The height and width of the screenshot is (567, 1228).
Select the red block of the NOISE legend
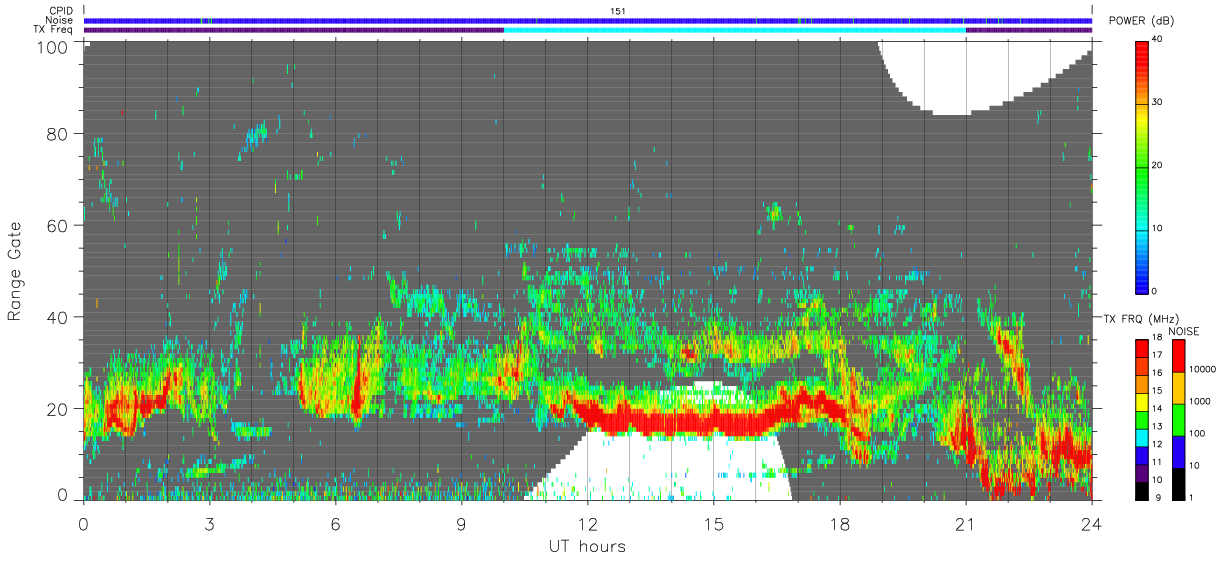(1179, 356)
